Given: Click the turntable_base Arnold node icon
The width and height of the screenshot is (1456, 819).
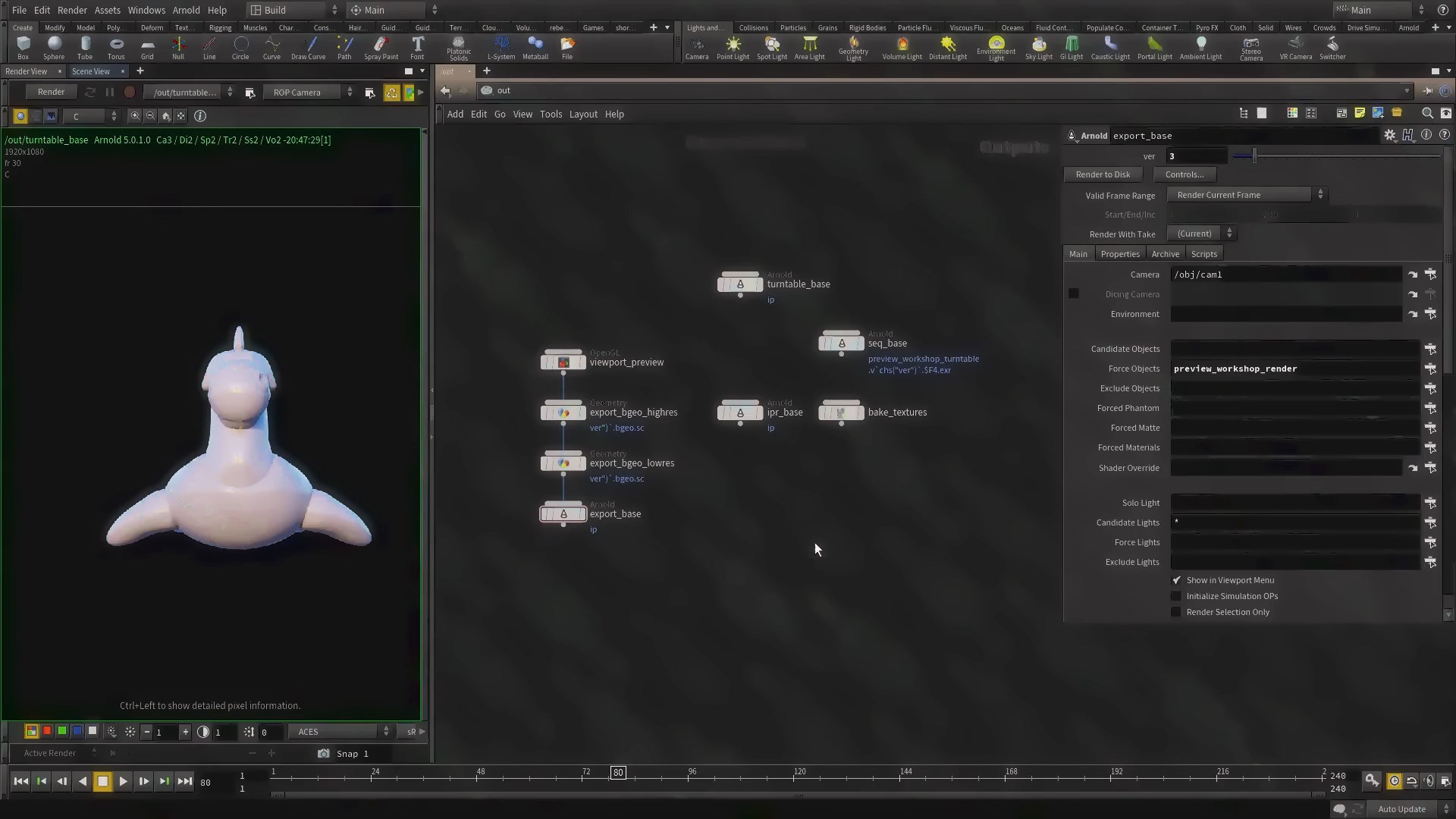Looking at the screenshot, I should 740,284.
